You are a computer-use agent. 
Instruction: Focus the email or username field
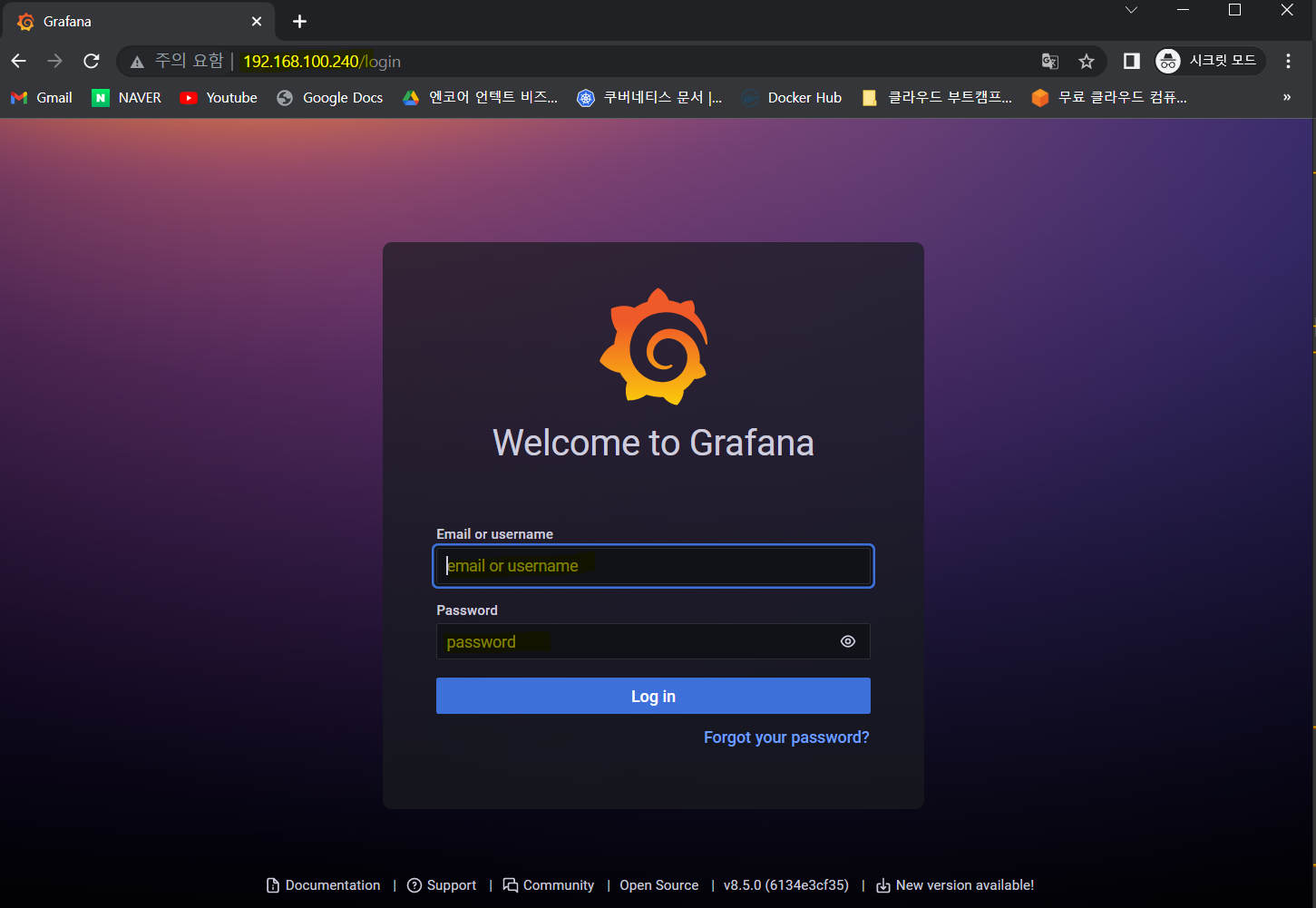653,566
